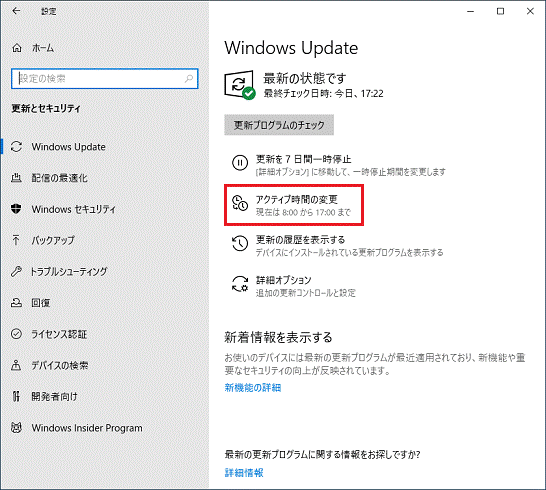The height and width of the screenshot is (490, 546).
Task: Click the 最終チェック日時 status text
Action: [323, 93]
